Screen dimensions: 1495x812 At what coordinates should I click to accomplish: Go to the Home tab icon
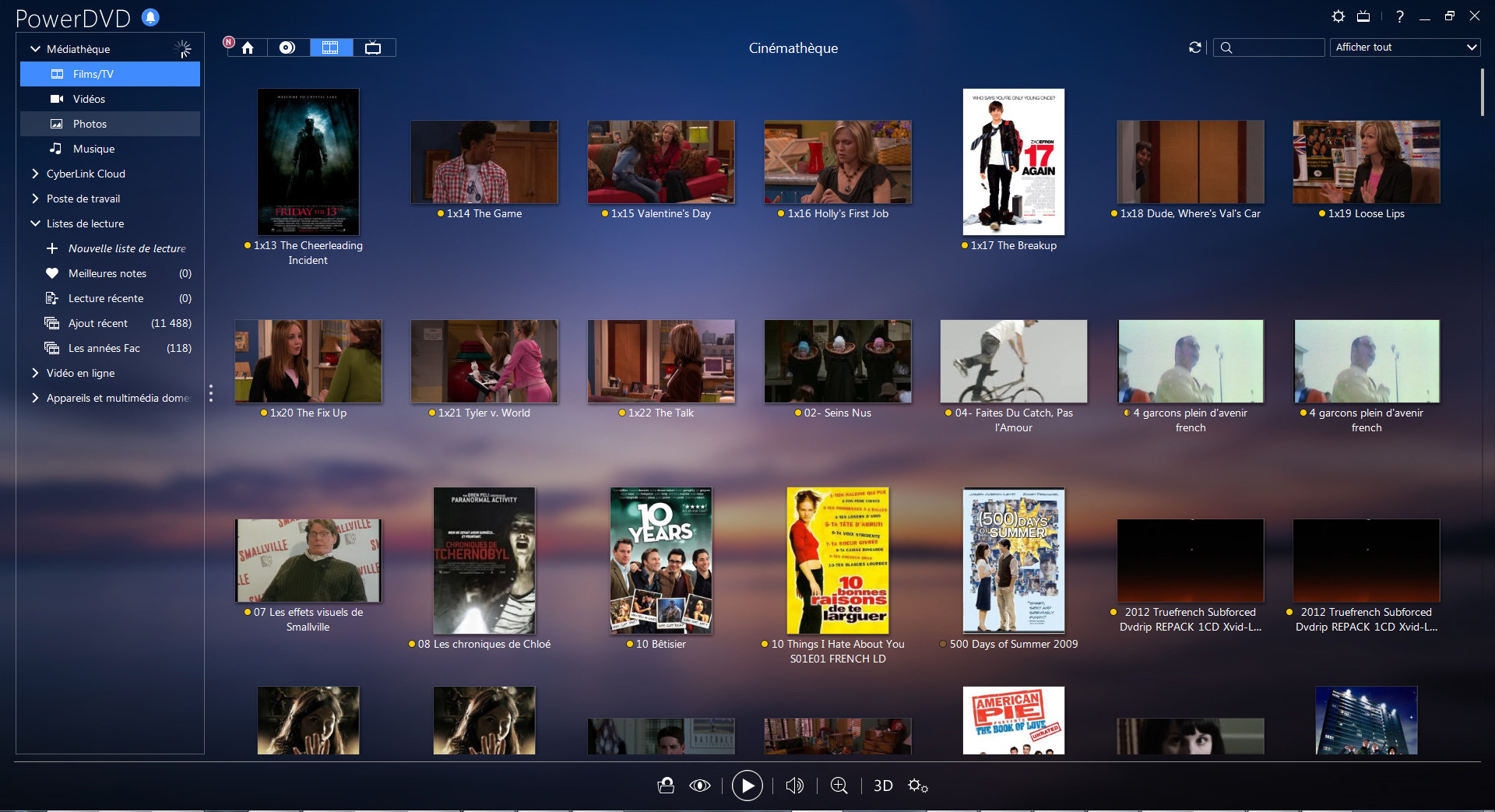point(248,47)
